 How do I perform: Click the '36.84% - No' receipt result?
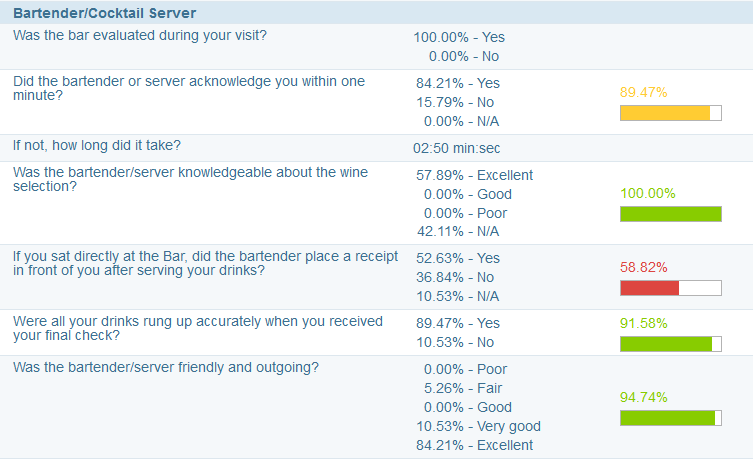click(463, 277)
